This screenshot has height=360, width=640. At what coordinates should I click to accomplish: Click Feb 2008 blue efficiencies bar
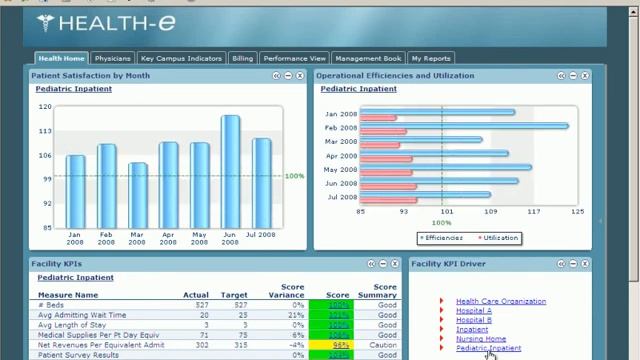[464, 126]
